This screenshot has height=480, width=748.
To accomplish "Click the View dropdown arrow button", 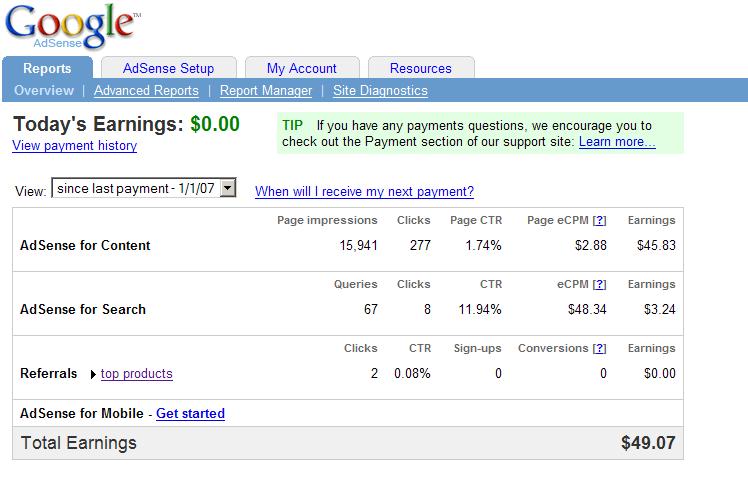I will coord(228,188).
